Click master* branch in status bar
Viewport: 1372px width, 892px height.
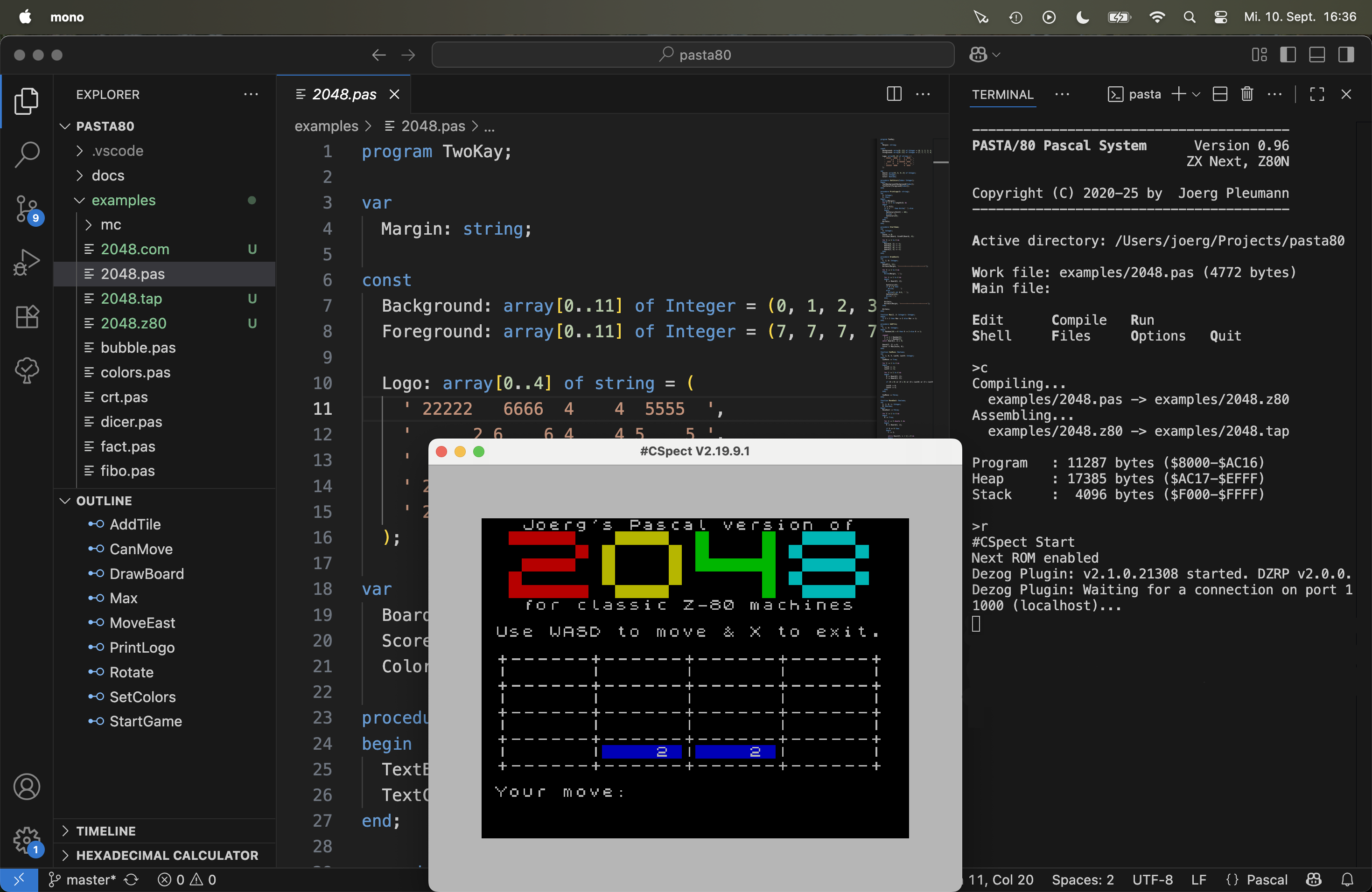(82, 880)
